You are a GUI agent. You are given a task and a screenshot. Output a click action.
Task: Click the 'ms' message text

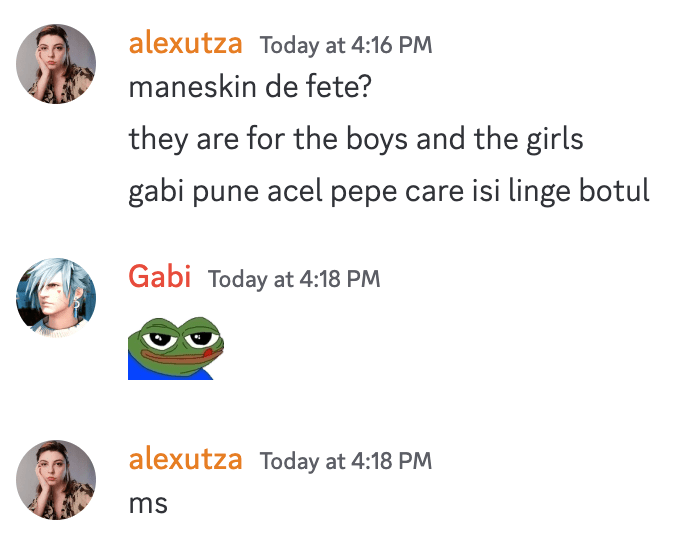(x=148, y=503)
